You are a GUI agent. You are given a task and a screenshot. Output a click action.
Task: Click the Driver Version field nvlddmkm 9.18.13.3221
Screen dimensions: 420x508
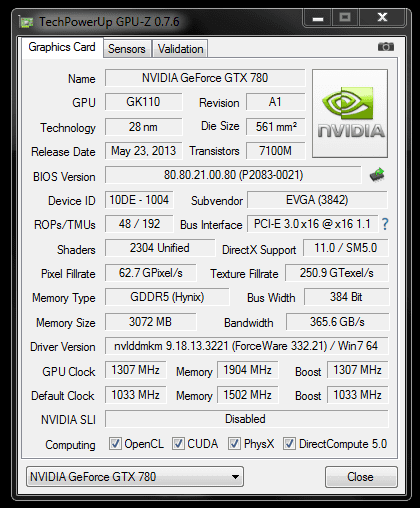pos(246,346)
